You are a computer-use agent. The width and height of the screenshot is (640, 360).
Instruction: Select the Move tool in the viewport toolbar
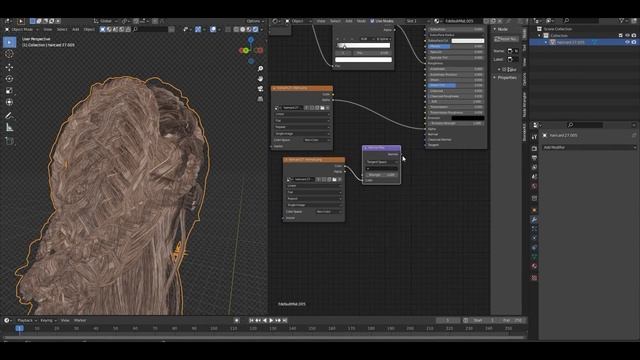pyautogui.click(x=9, y=67)
